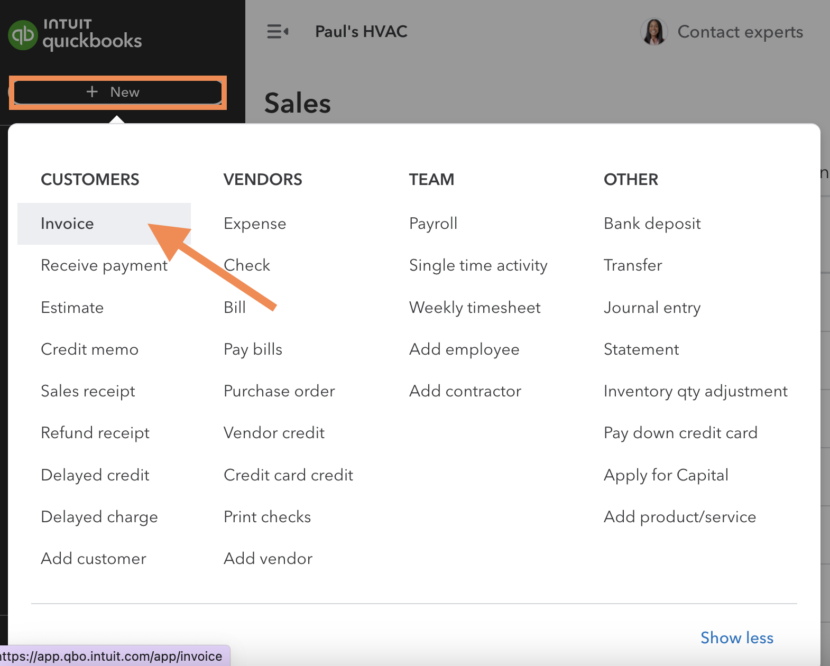Viewport: 830px width, 666px height.
Task: Open the Estimate creation screen
Action: tap(71, 307)
